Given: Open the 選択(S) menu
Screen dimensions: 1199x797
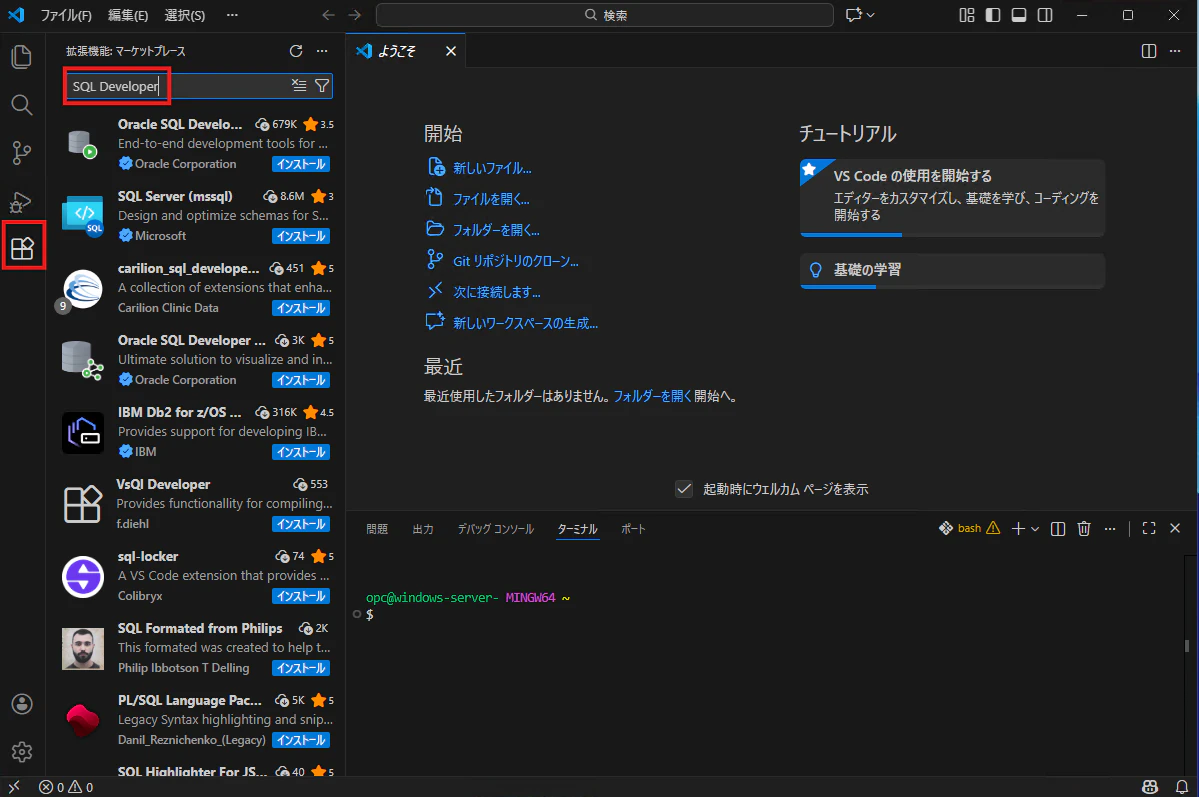Looking at the screenshot, I should [184, 15].
